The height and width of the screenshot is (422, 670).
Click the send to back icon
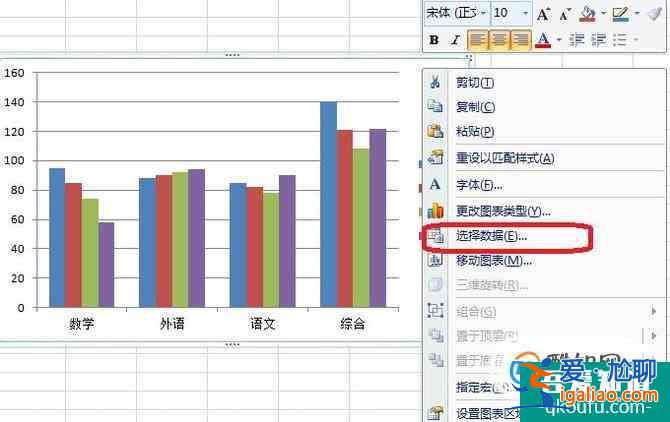click(435, 360)
